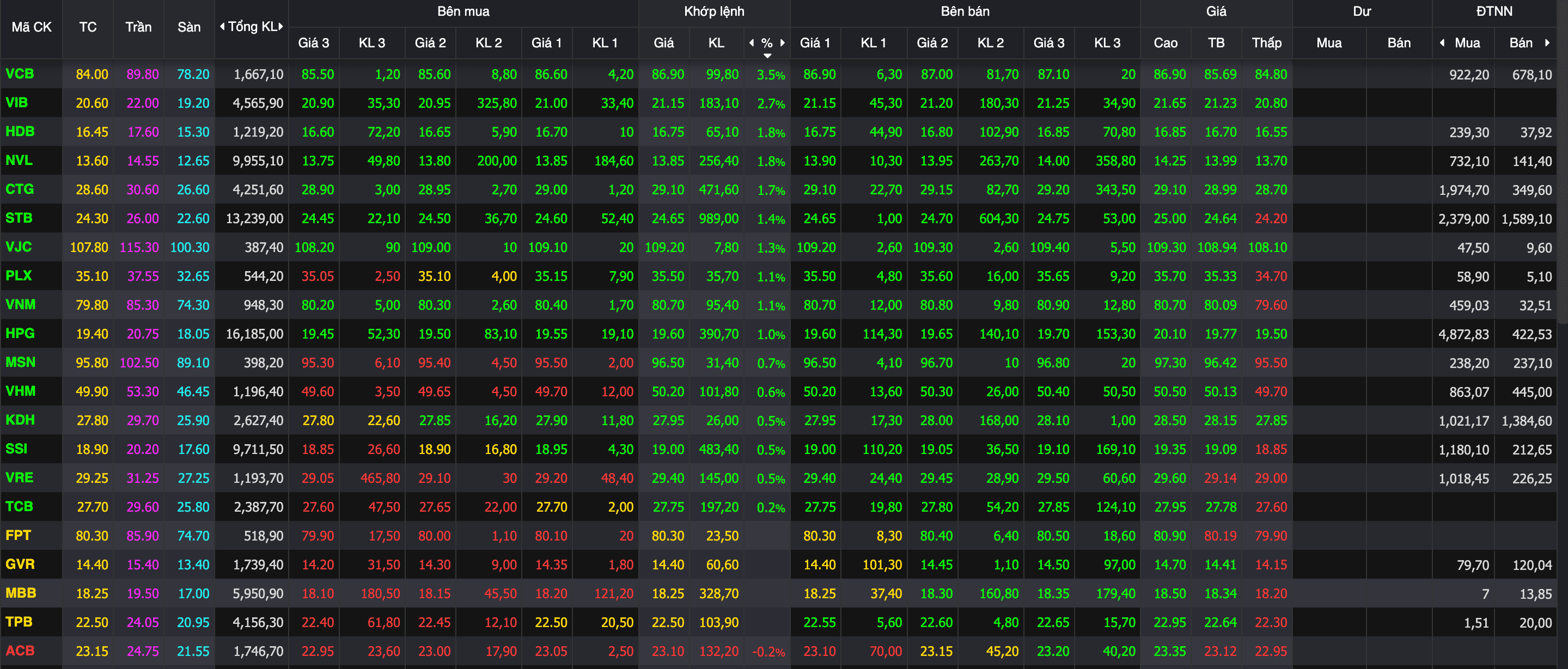This screenshot has height=669, width=1568.
Task: Click HPG foreign buy value 4,872,83
Action: pos(1463,334)
